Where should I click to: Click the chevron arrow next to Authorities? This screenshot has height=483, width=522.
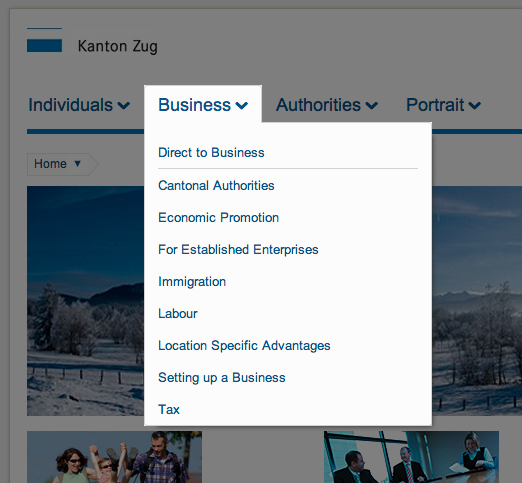point(372,106)
